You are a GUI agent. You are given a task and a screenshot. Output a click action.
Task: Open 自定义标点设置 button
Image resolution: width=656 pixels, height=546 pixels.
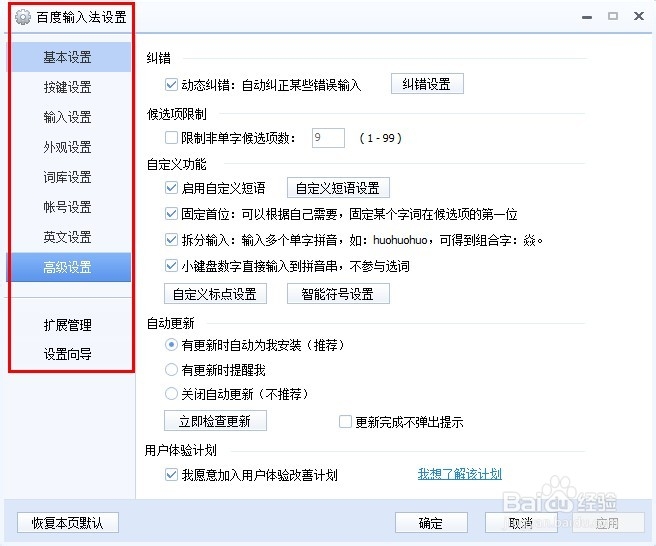click(215, 294)
